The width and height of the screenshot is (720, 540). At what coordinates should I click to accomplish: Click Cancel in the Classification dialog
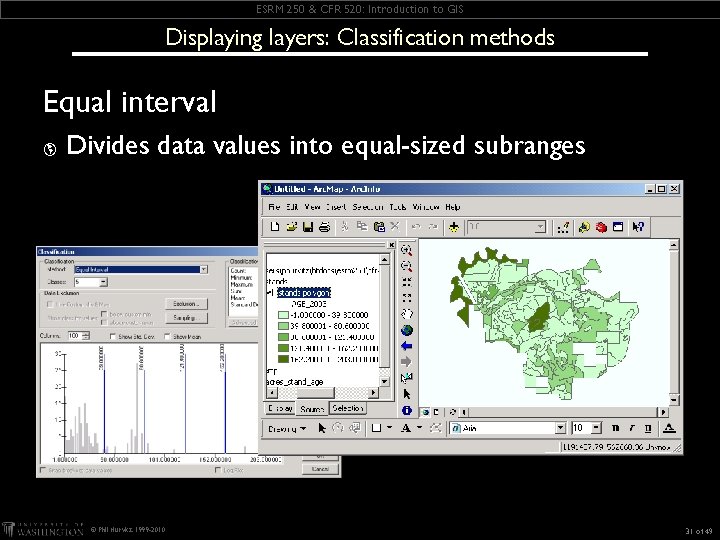click(321, 469)
